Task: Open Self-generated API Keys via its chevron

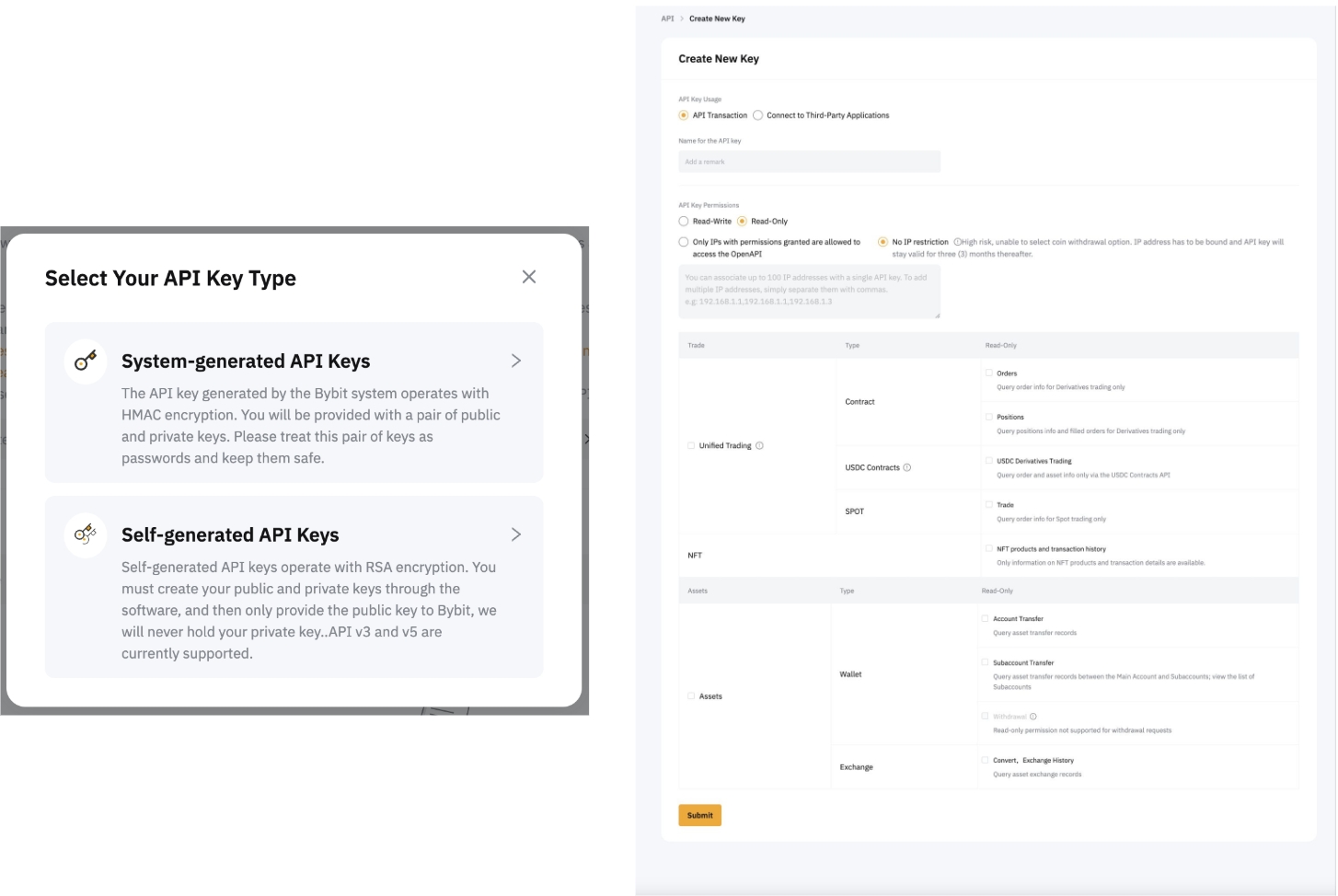Action: (x=515, y=534)
